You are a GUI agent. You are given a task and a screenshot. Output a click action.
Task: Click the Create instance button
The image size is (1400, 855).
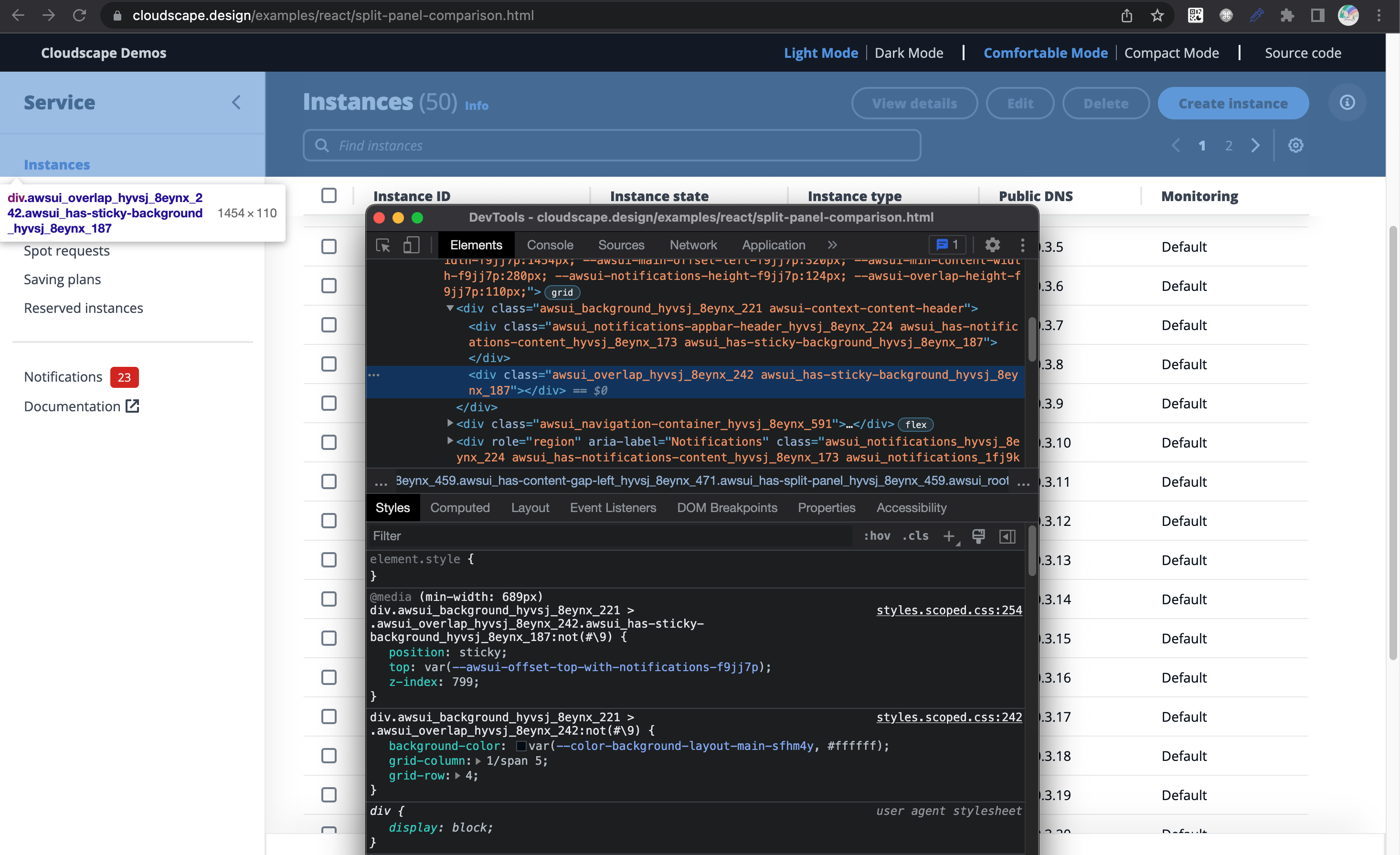tap(1233, 103)
